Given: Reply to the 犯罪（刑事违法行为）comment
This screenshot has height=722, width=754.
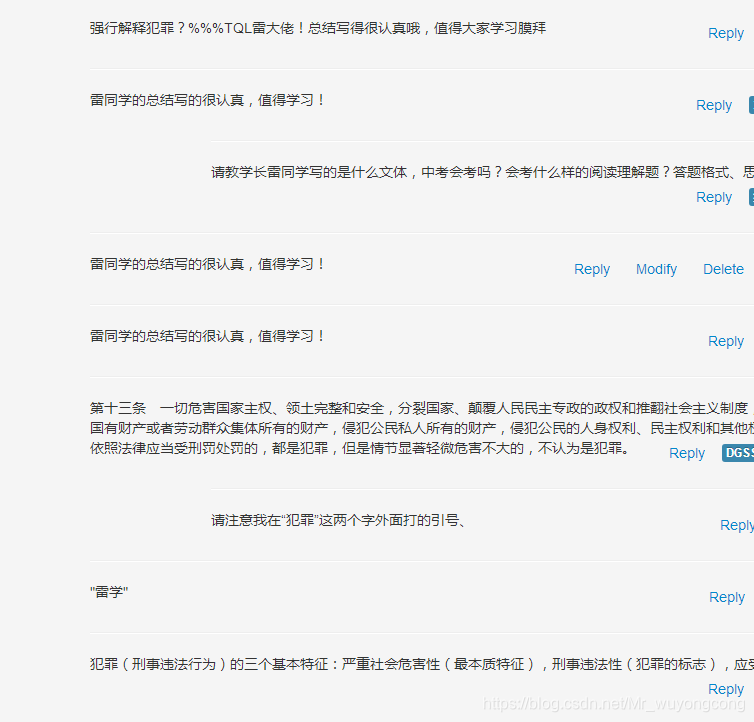Looking at the screenshot, I should pyautogui.click(x=726, y=689).
